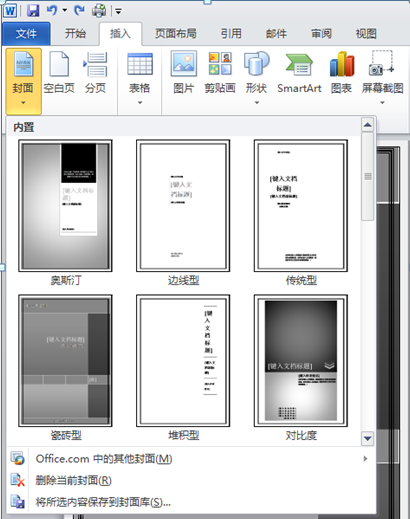Click the save to cover gallery icon
Image resolution: width=410 pixels, height=519 pixels.
17,501
